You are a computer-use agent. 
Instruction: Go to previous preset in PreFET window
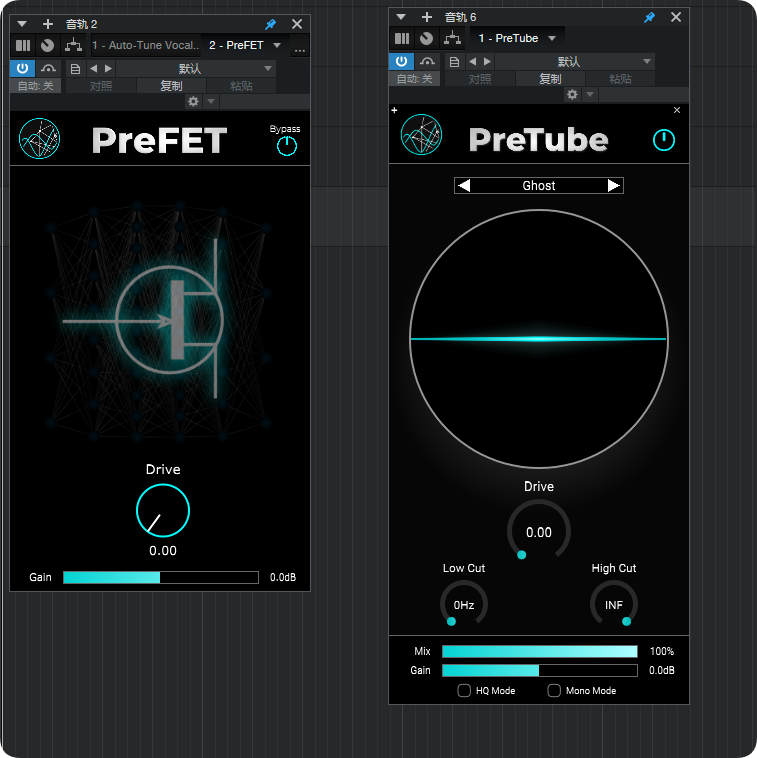pyautogui.click(x=94, y=69)
